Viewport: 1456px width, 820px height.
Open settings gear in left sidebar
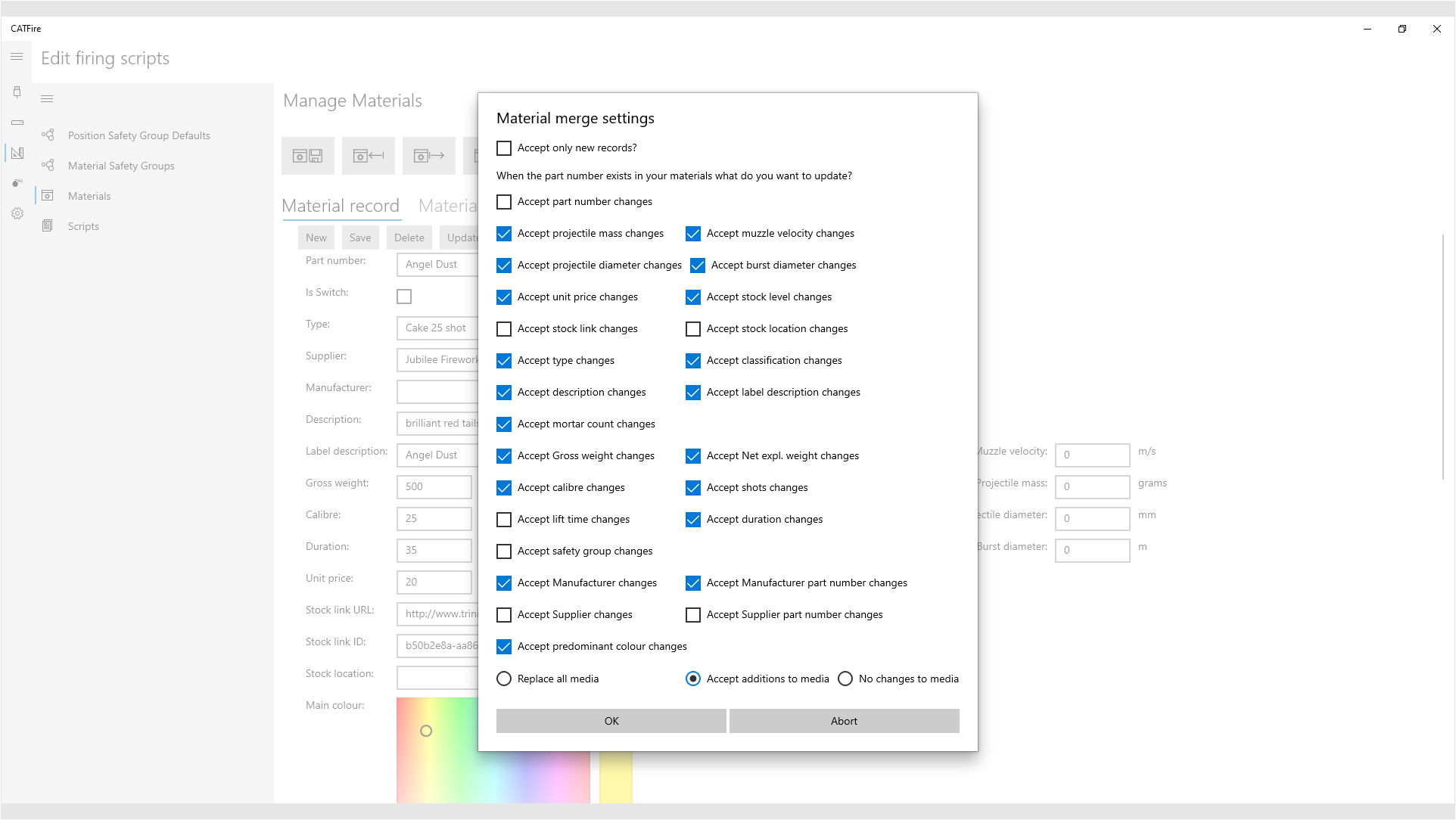point(17,214)
